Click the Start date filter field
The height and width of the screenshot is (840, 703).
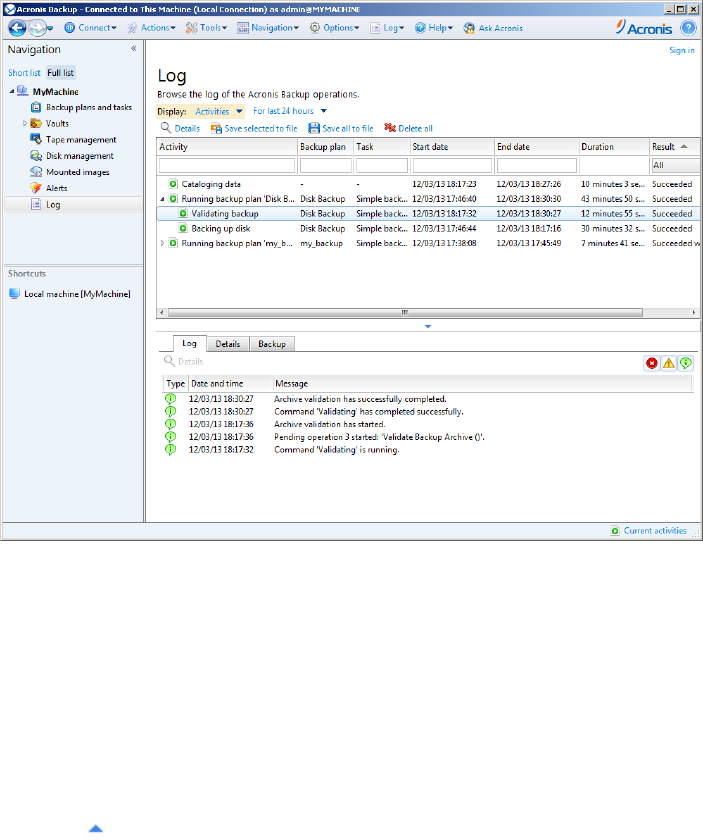(x=452, y=166)
